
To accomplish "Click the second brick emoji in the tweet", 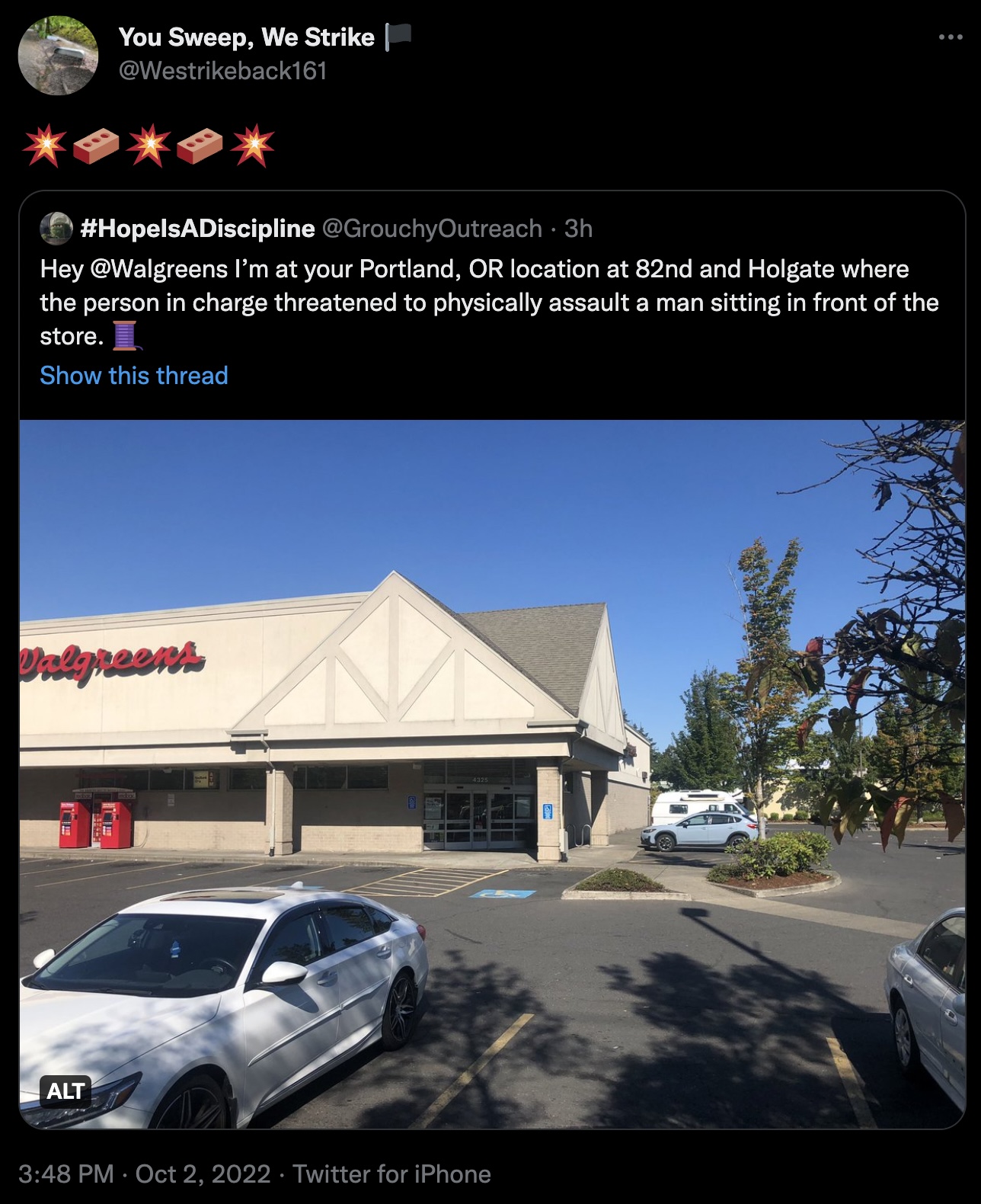I will coord(200,145).
